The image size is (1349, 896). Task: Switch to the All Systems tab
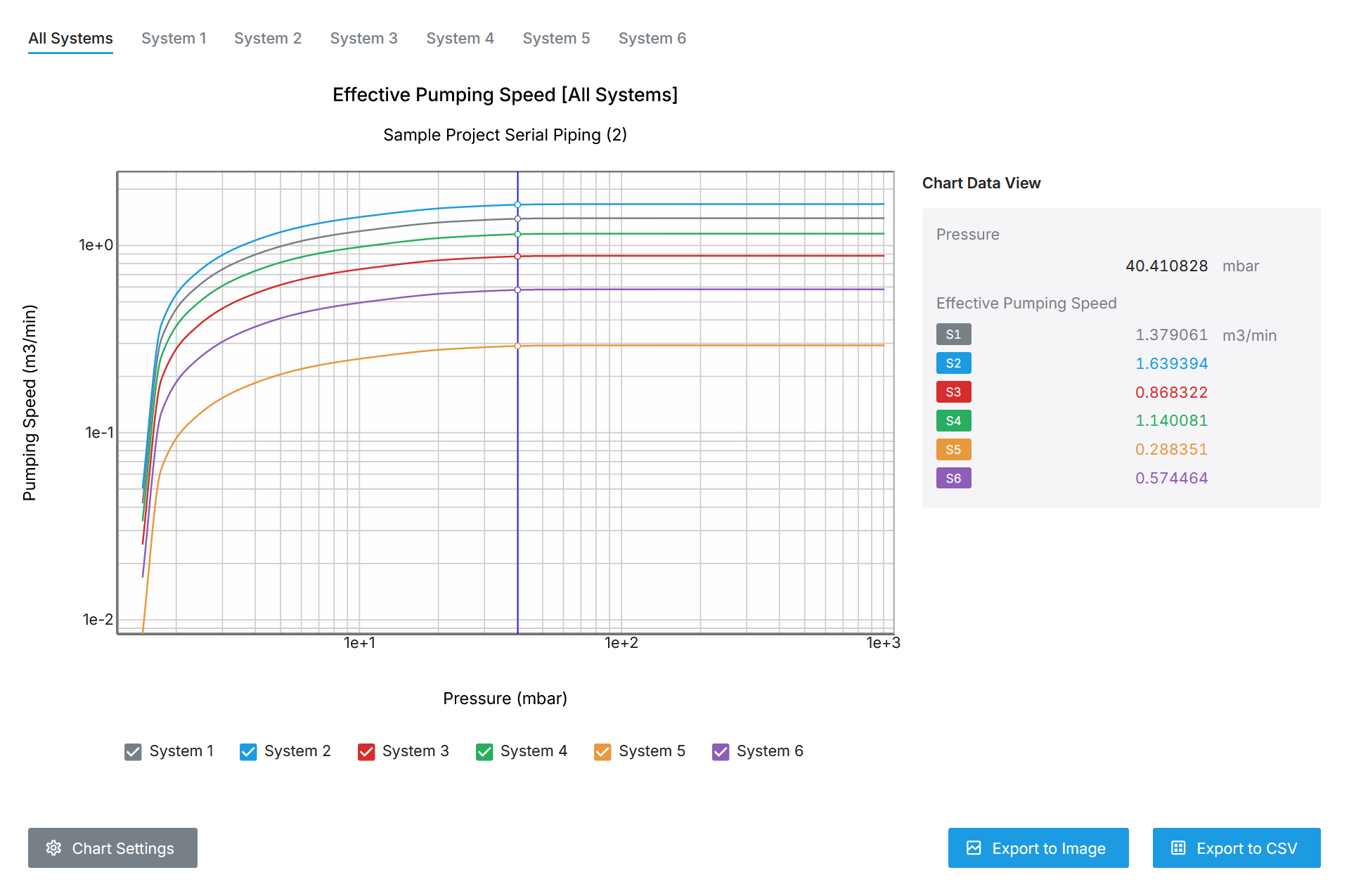(70, 39)
